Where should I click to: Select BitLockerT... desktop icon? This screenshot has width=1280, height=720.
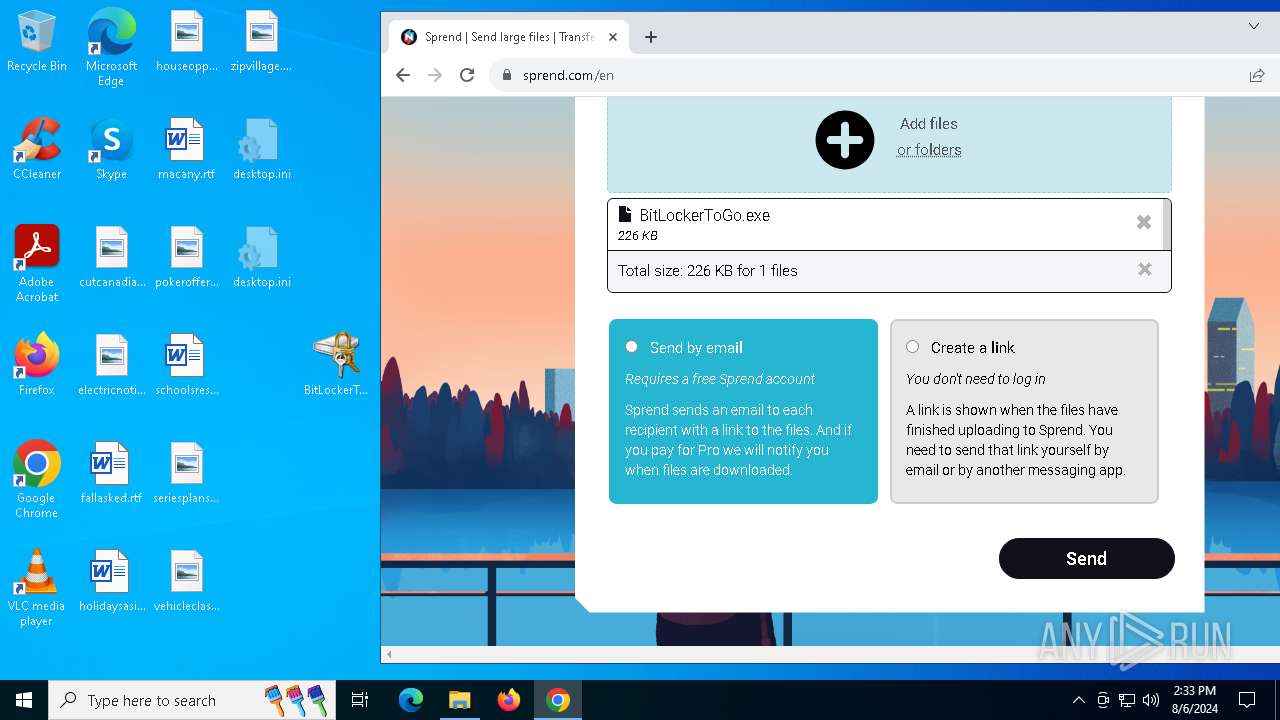(336, 364)
